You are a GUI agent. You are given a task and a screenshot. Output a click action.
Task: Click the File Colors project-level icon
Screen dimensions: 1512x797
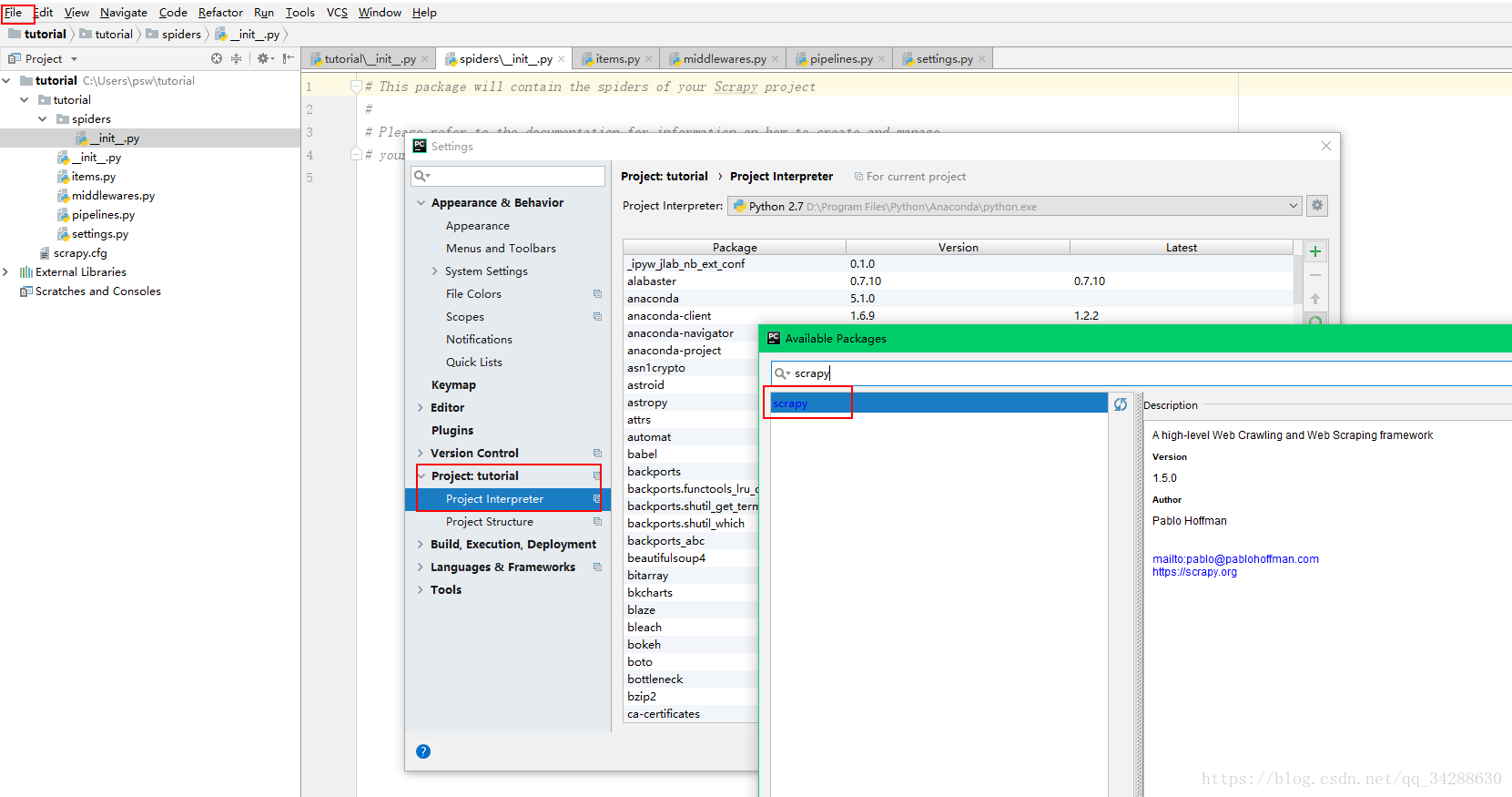click(597, 293)
